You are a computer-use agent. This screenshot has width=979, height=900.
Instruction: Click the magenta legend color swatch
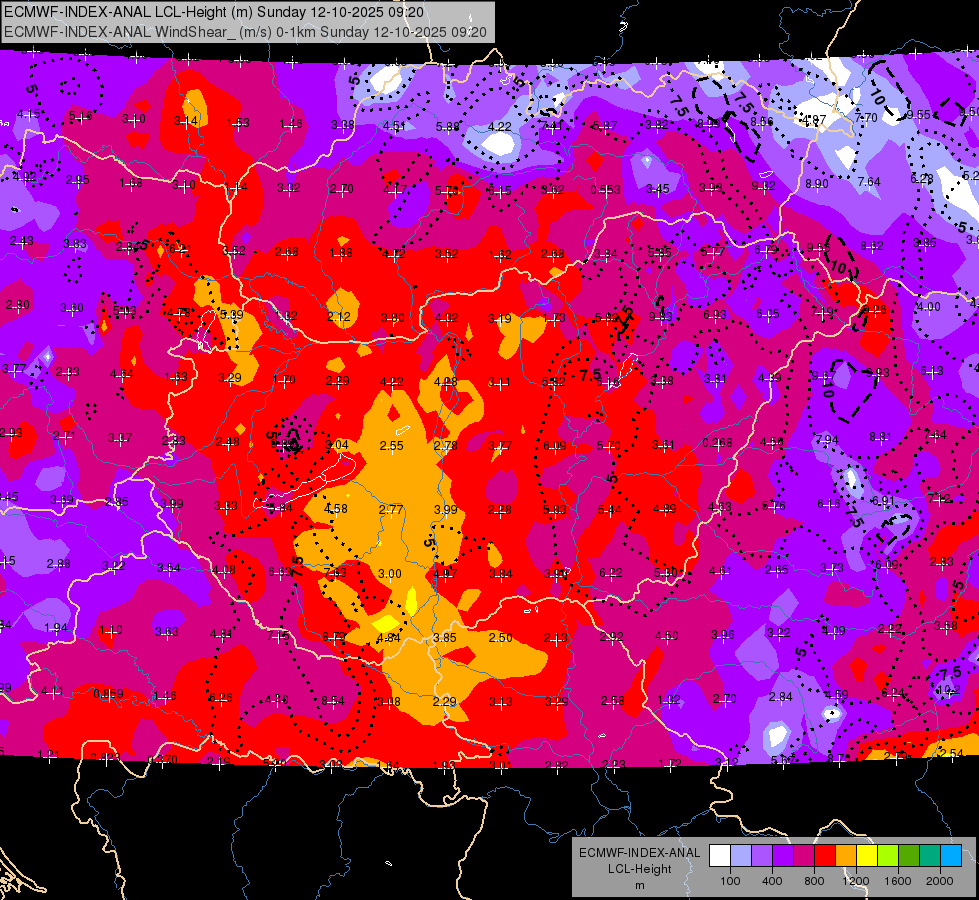(x=804, y=855)
